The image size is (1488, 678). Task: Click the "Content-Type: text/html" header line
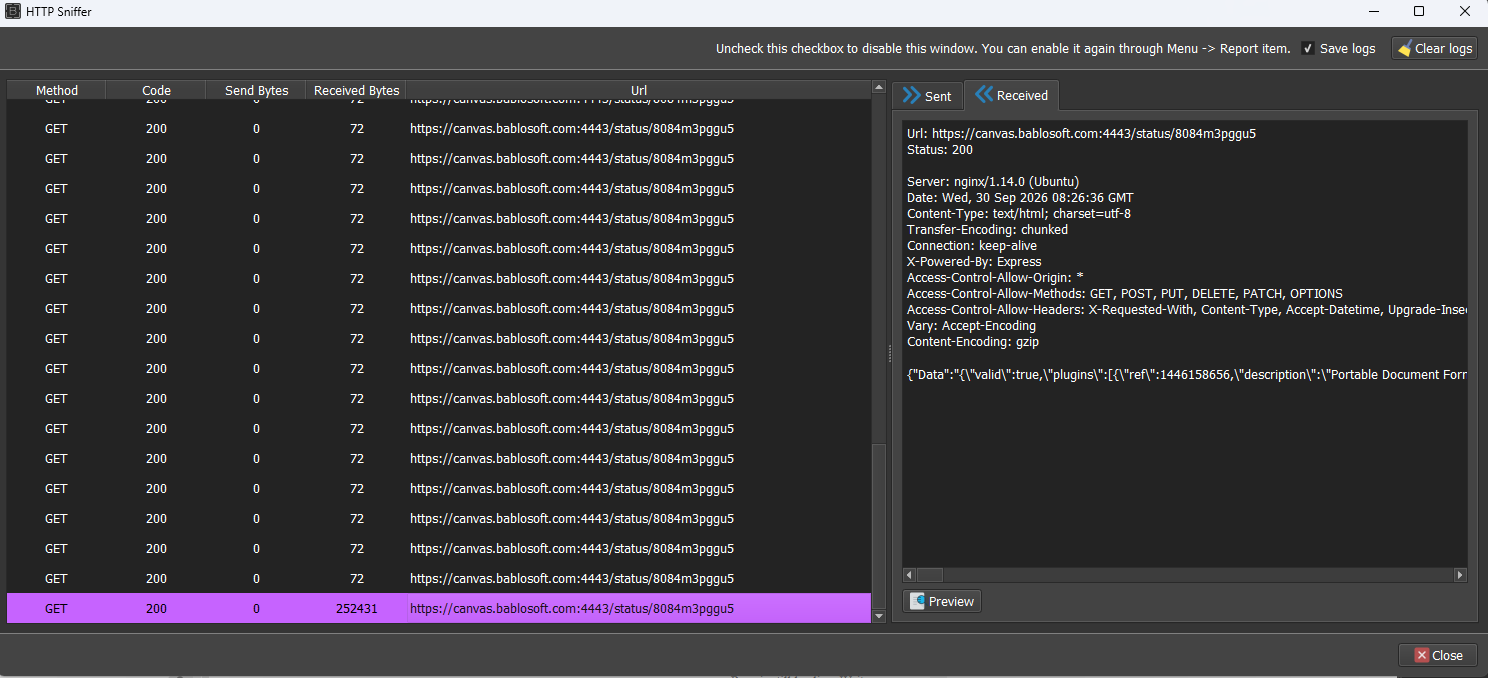pos(1018,214)
